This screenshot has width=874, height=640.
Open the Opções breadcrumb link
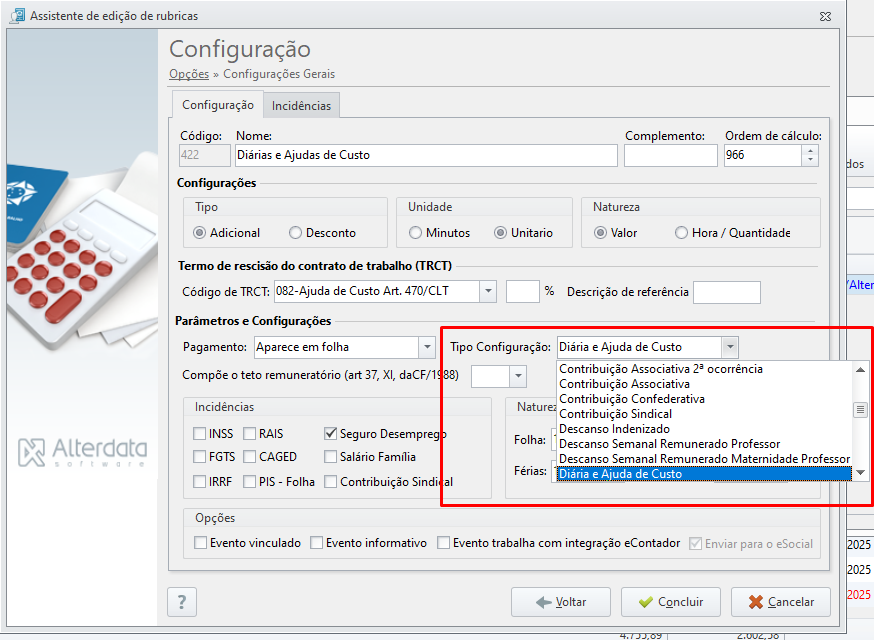point(189,74)
